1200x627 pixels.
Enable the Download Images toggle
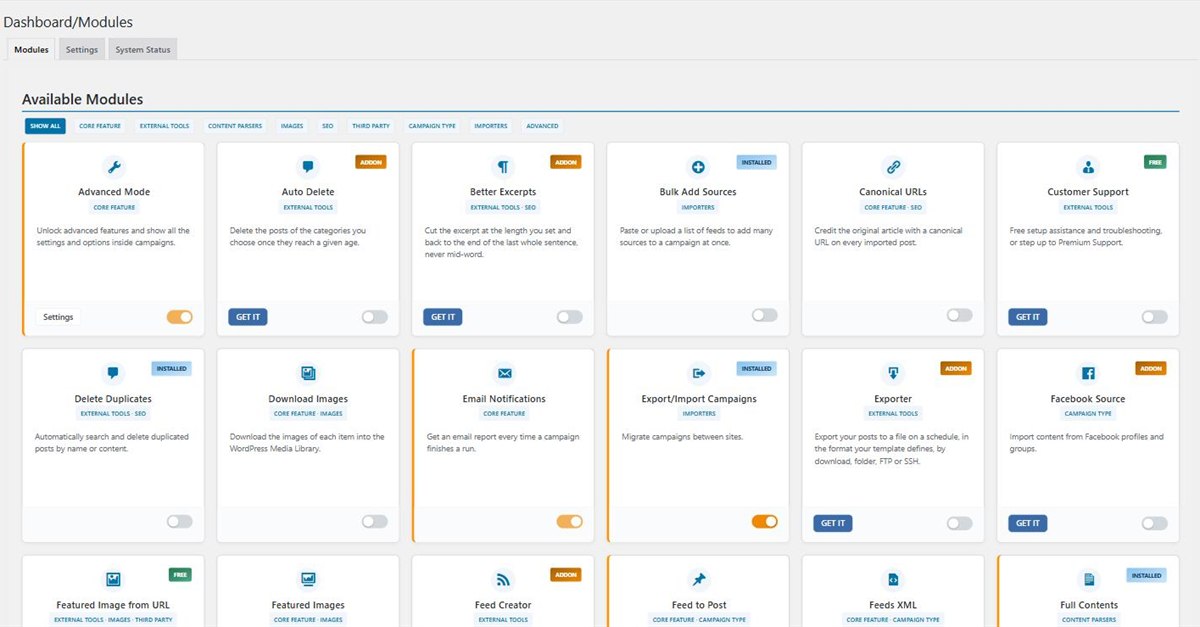click(374, 521)
